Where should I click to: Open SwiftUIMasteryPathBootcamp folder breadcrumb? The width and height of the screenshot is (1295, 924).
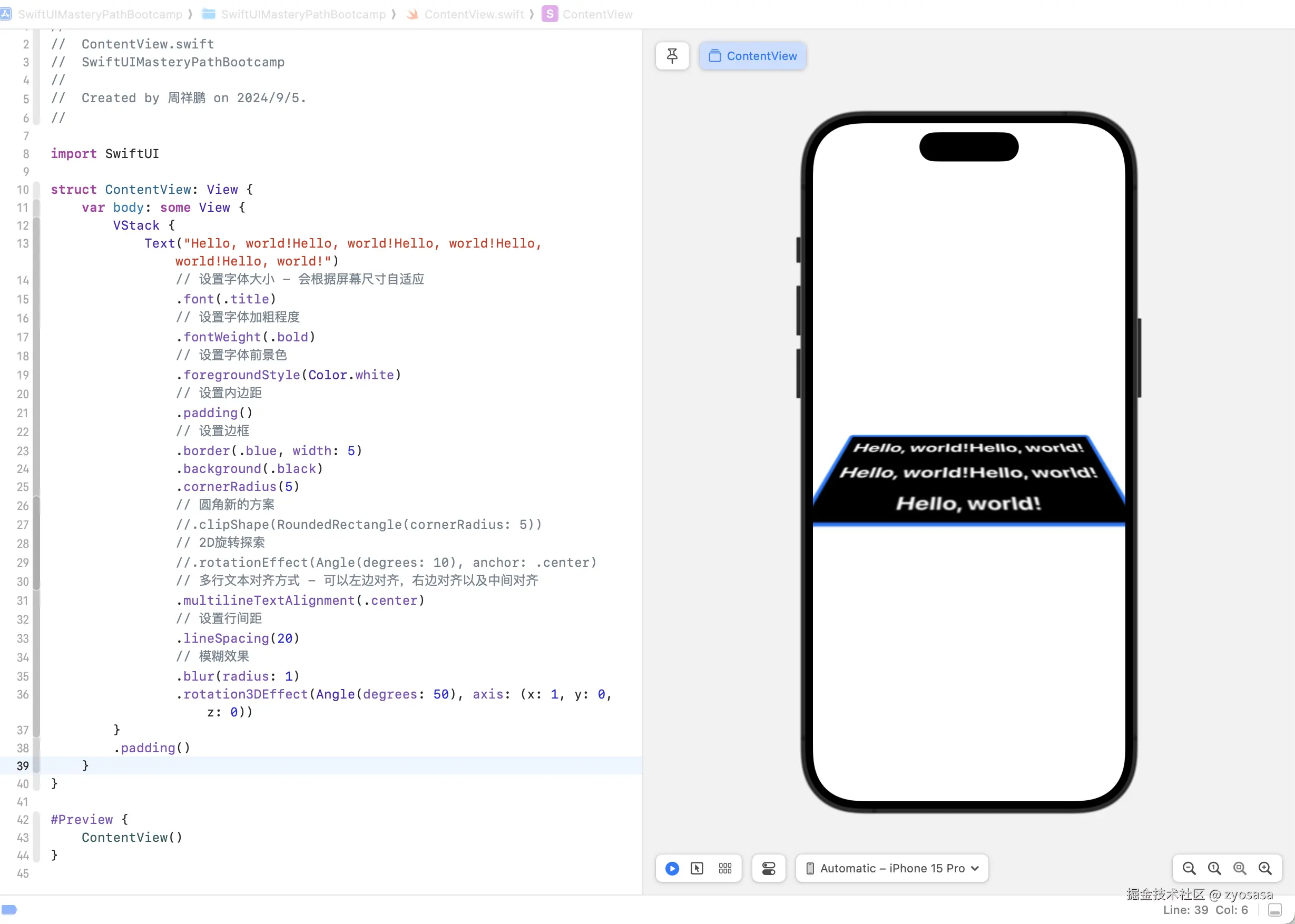(x=303, y=14)
